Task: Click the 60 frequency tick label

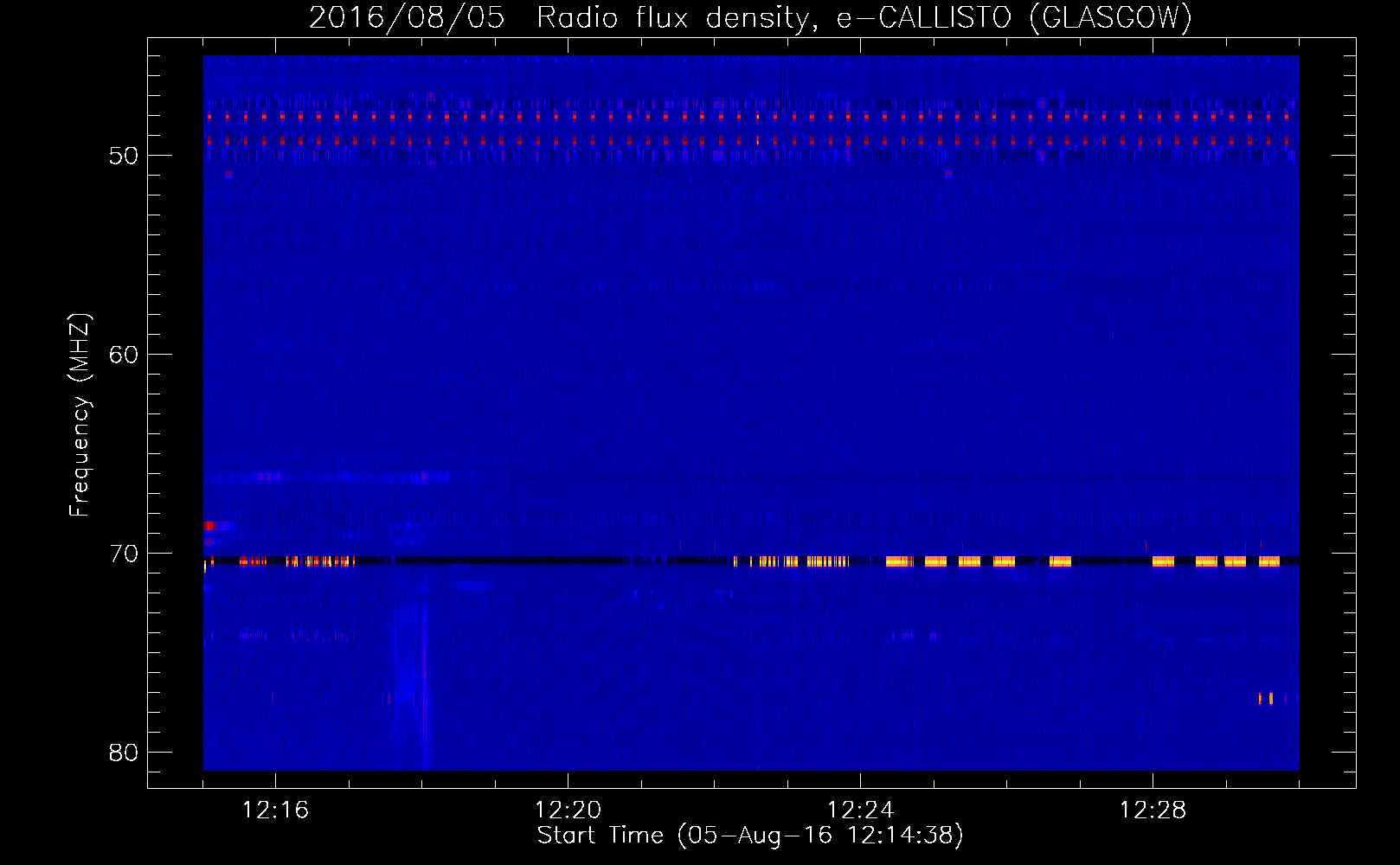Action: pos(124,355)
